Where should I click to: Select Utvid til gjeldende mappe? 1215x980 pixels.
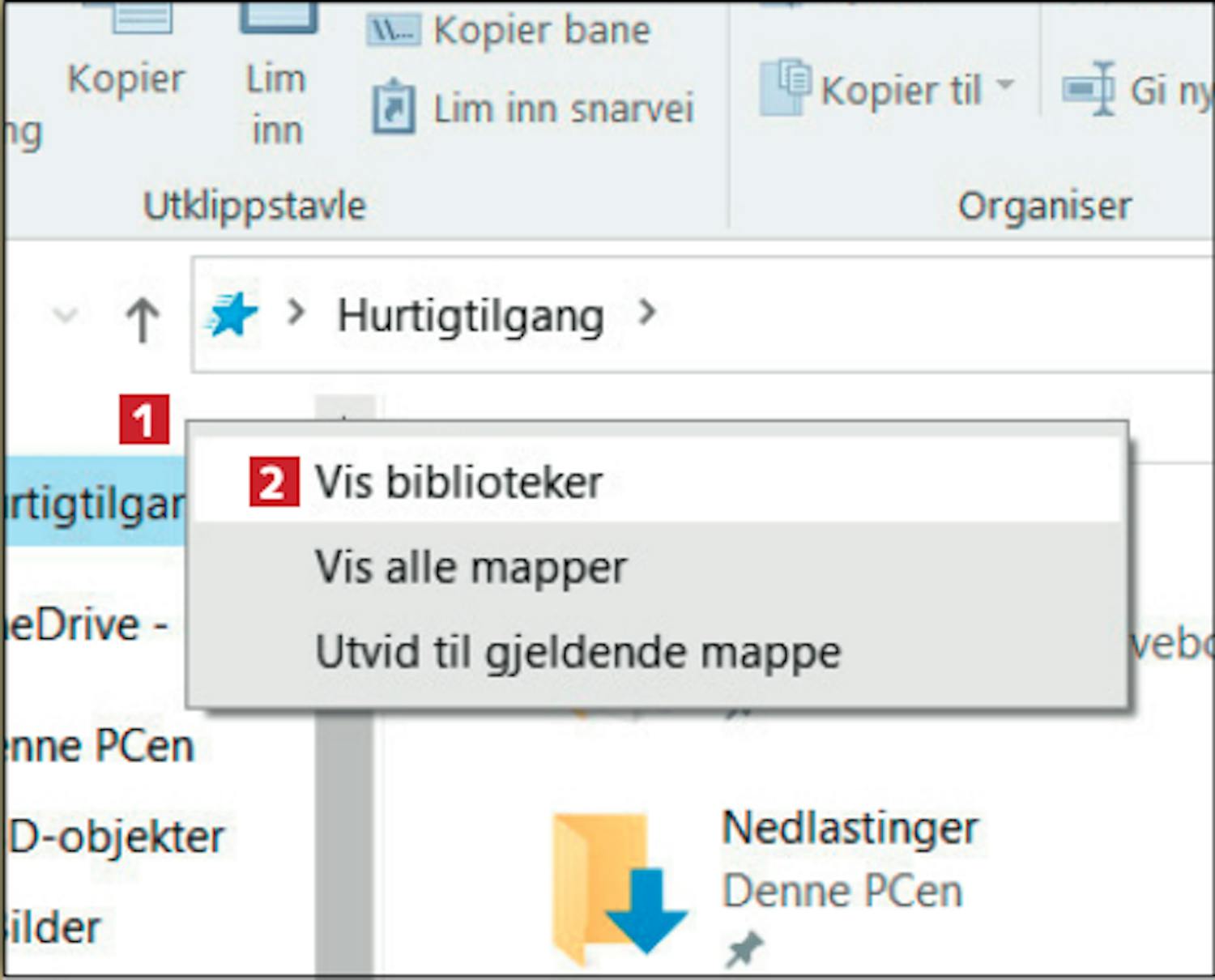coord(578,652)
